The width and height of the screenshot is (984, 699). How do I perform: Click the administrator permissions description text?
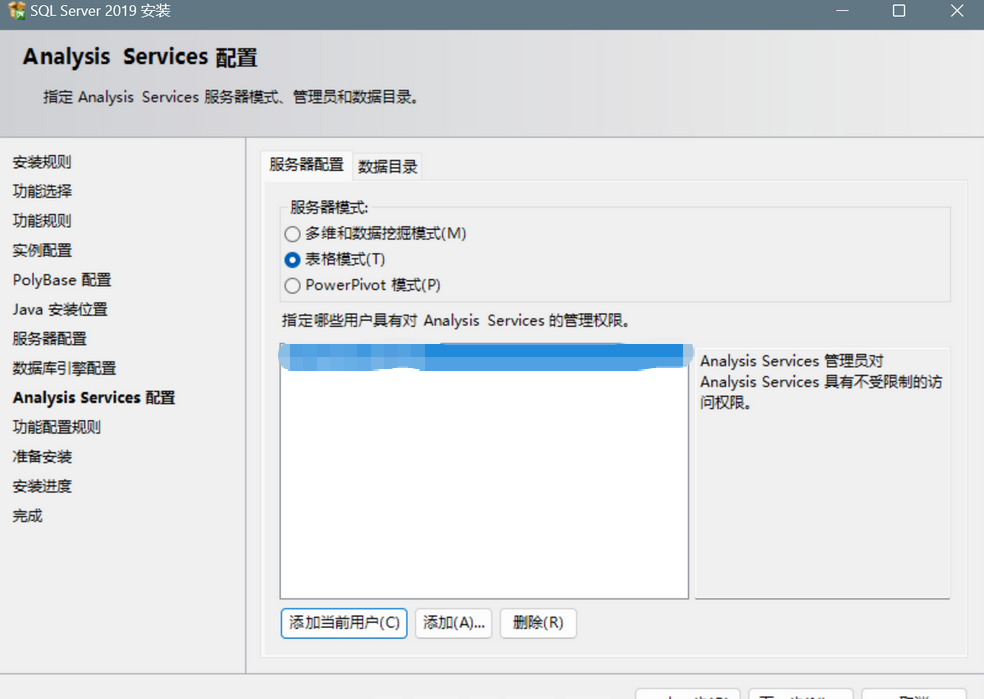point(821,382)
